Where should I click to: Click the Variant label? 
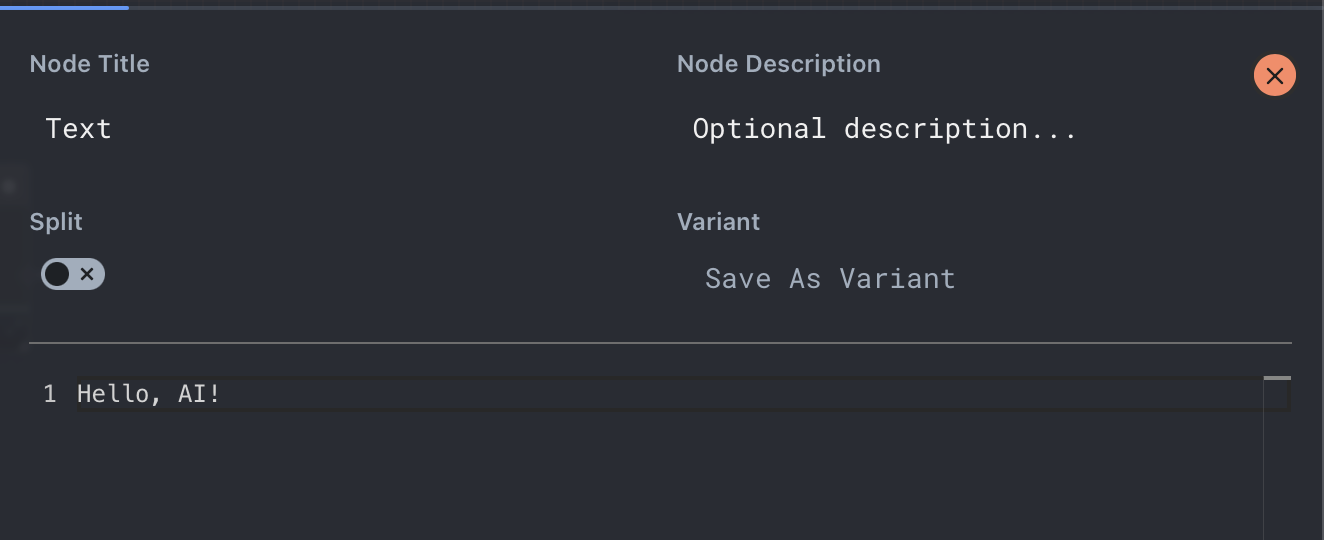(718, 222)
